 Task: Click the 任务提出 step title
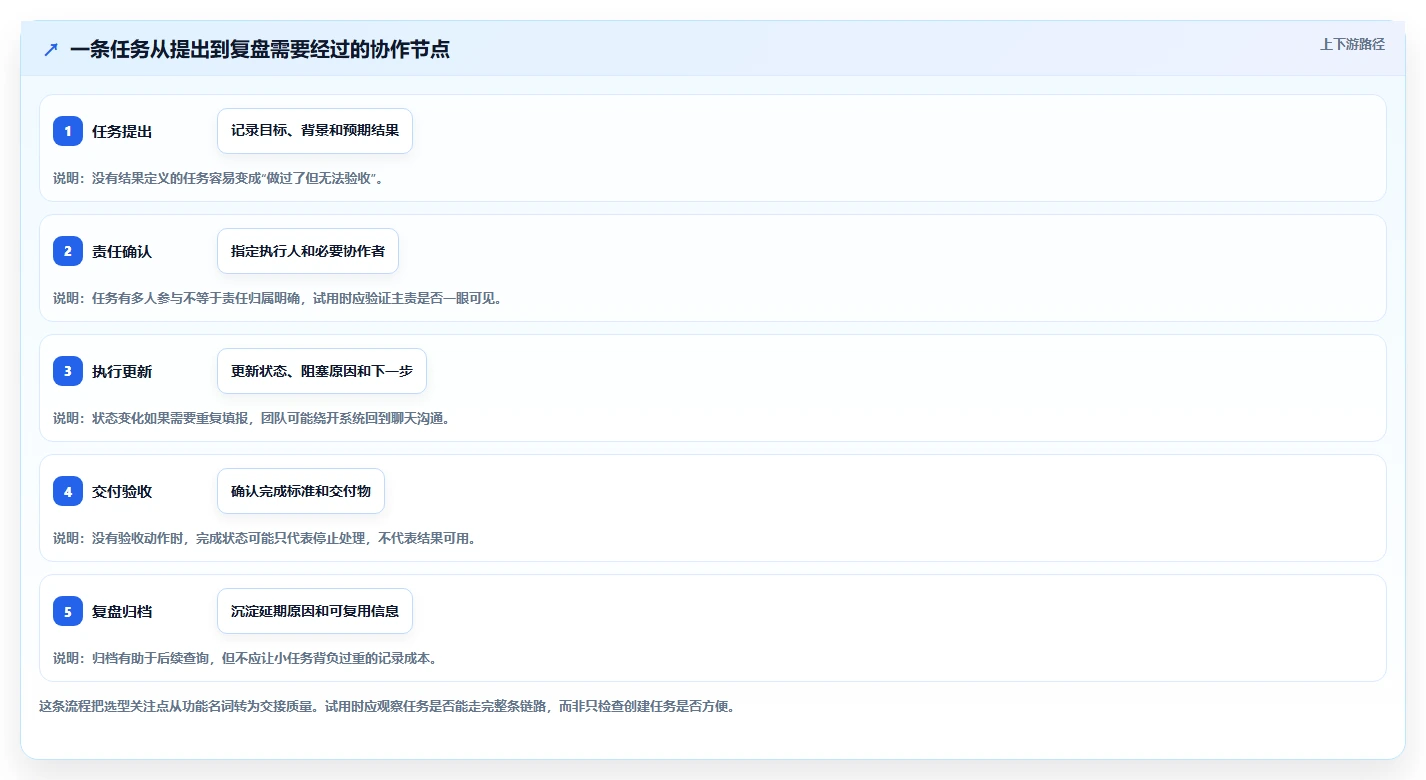[122, 131]
